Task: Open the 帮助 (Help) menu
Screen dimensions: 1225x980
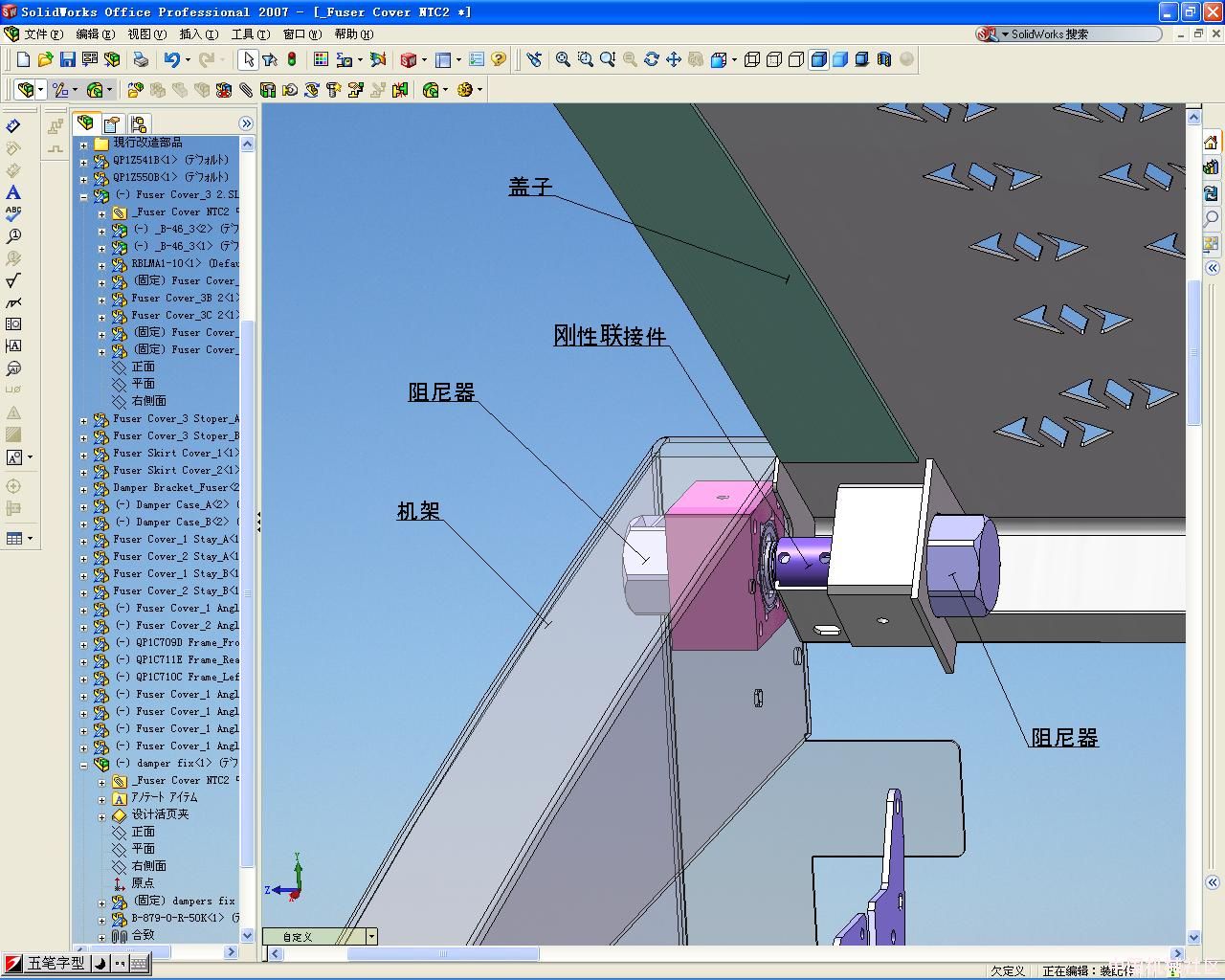Action: coord(353,34)
